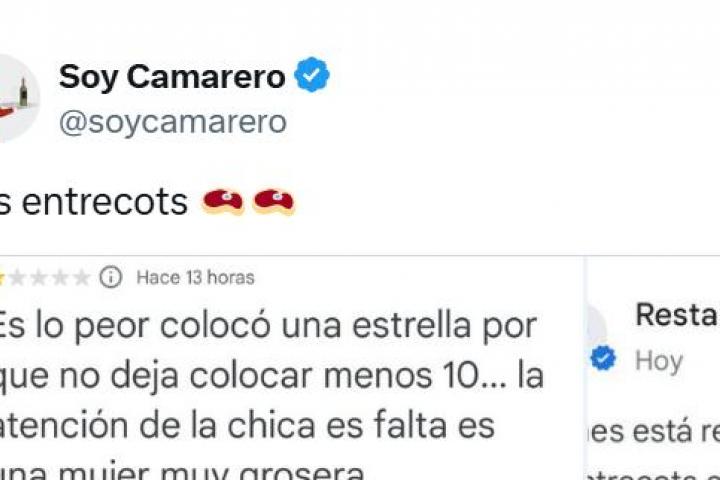Click the blue verified badge beside Soy Camarero
Image resolution: width=720 pixels, height=480 pixels.
coord(312,74)
